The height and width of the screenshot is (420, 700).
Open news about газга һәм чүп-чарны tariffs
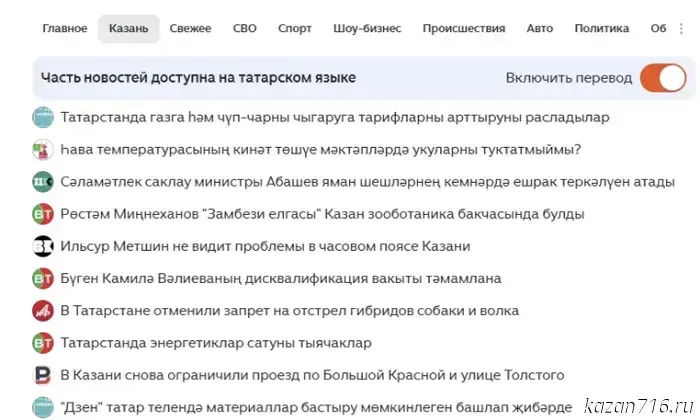pyautogui.click(x=335, y=117)
